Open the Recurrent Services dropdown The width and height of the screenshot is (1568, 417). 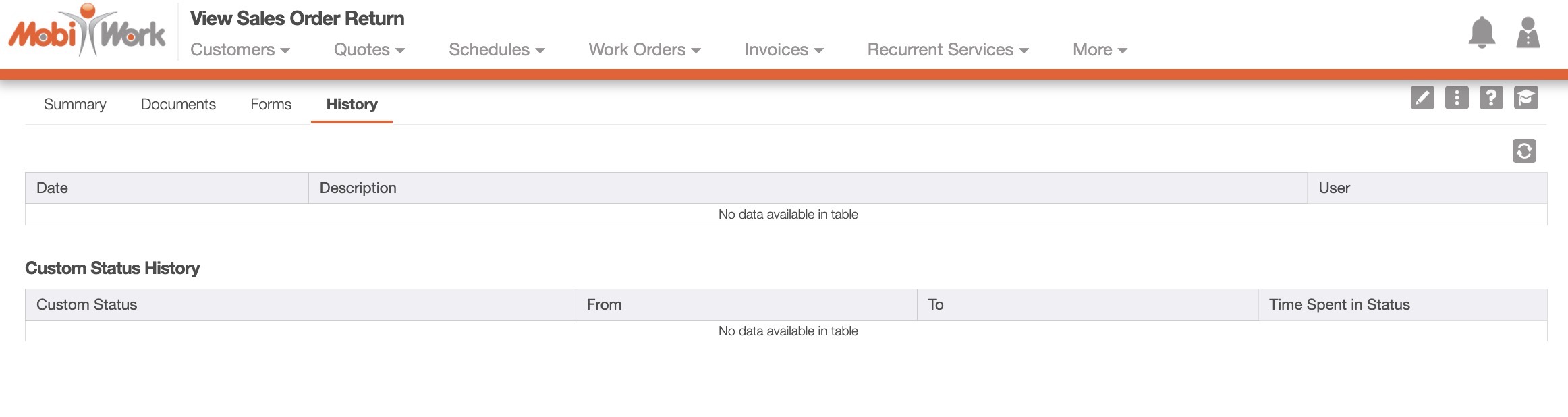(947, 50)
